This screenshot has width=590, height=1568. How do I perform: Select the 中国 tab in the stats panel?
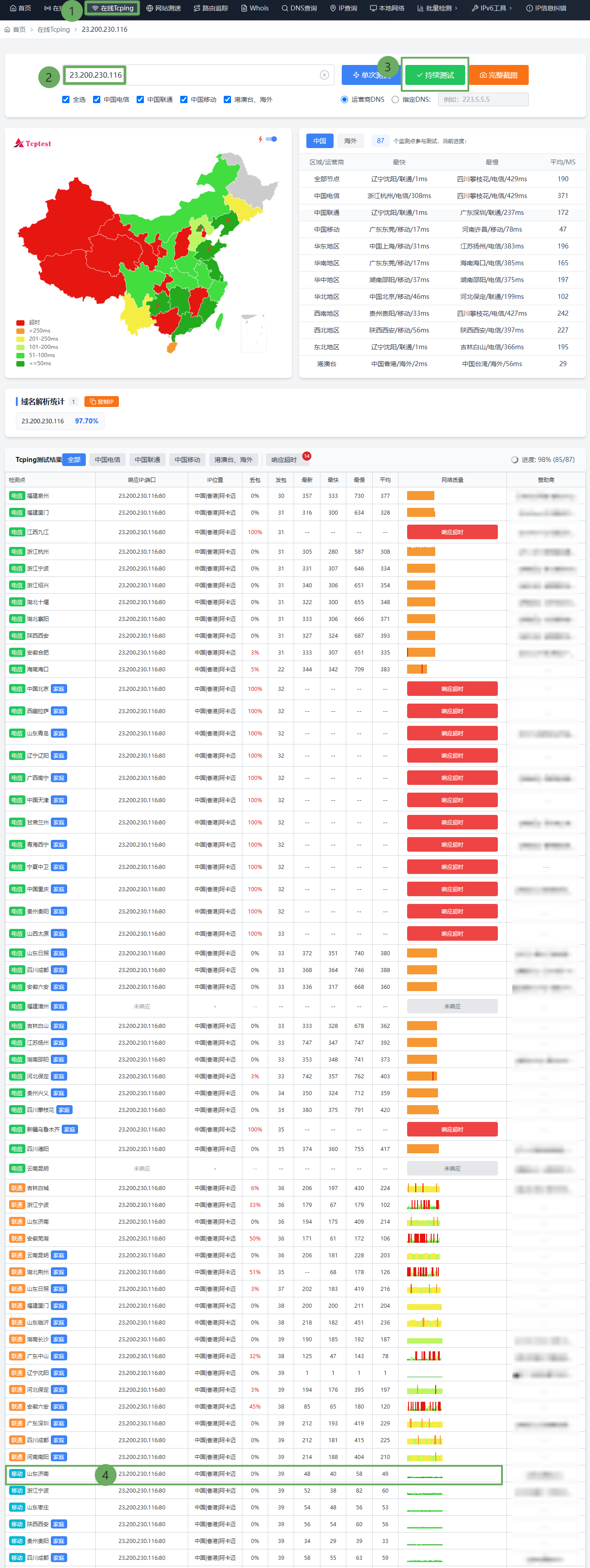320,141
